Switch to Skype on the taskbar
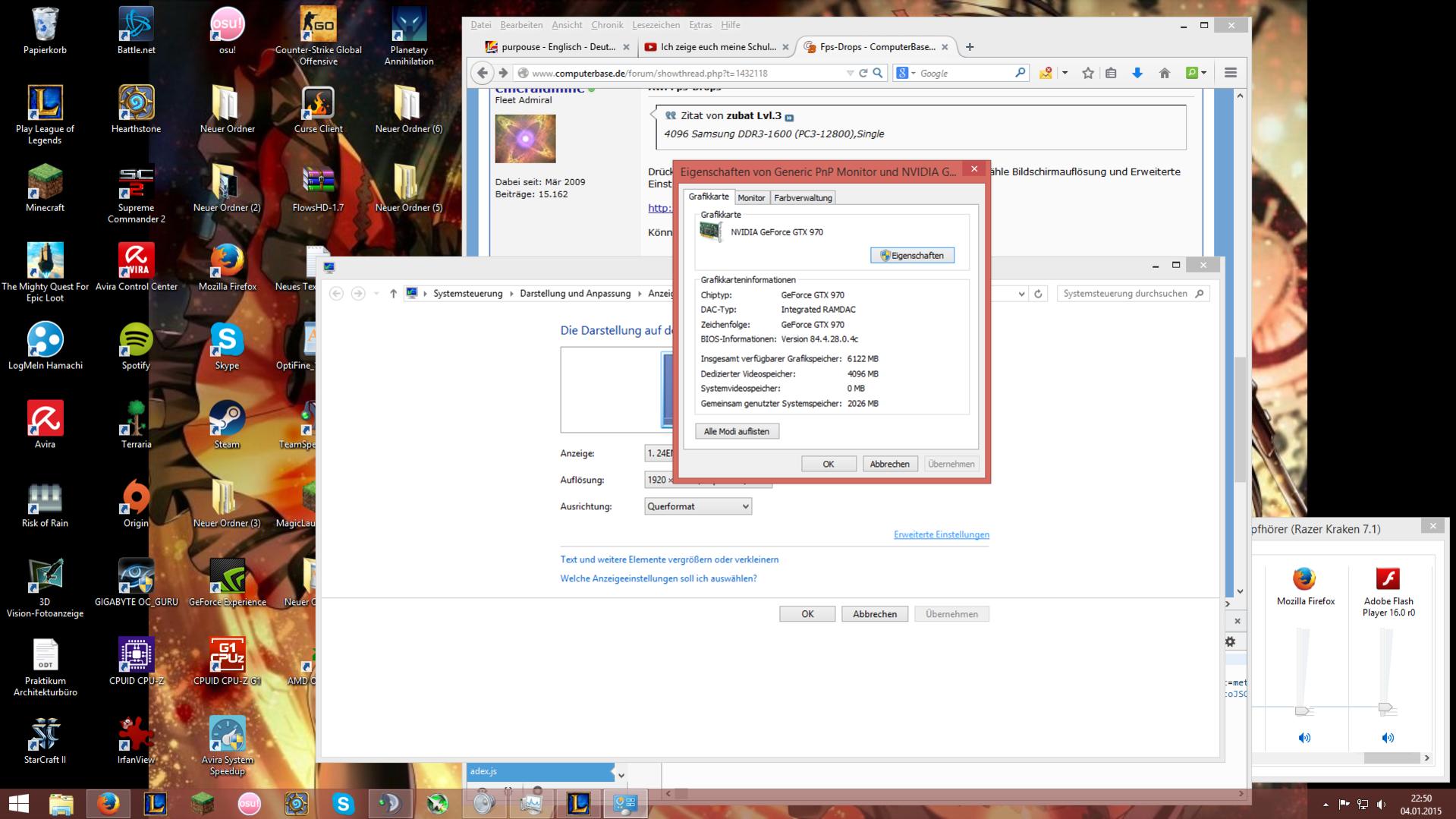This screenshot has height=819, width=1456. (343, 804)
